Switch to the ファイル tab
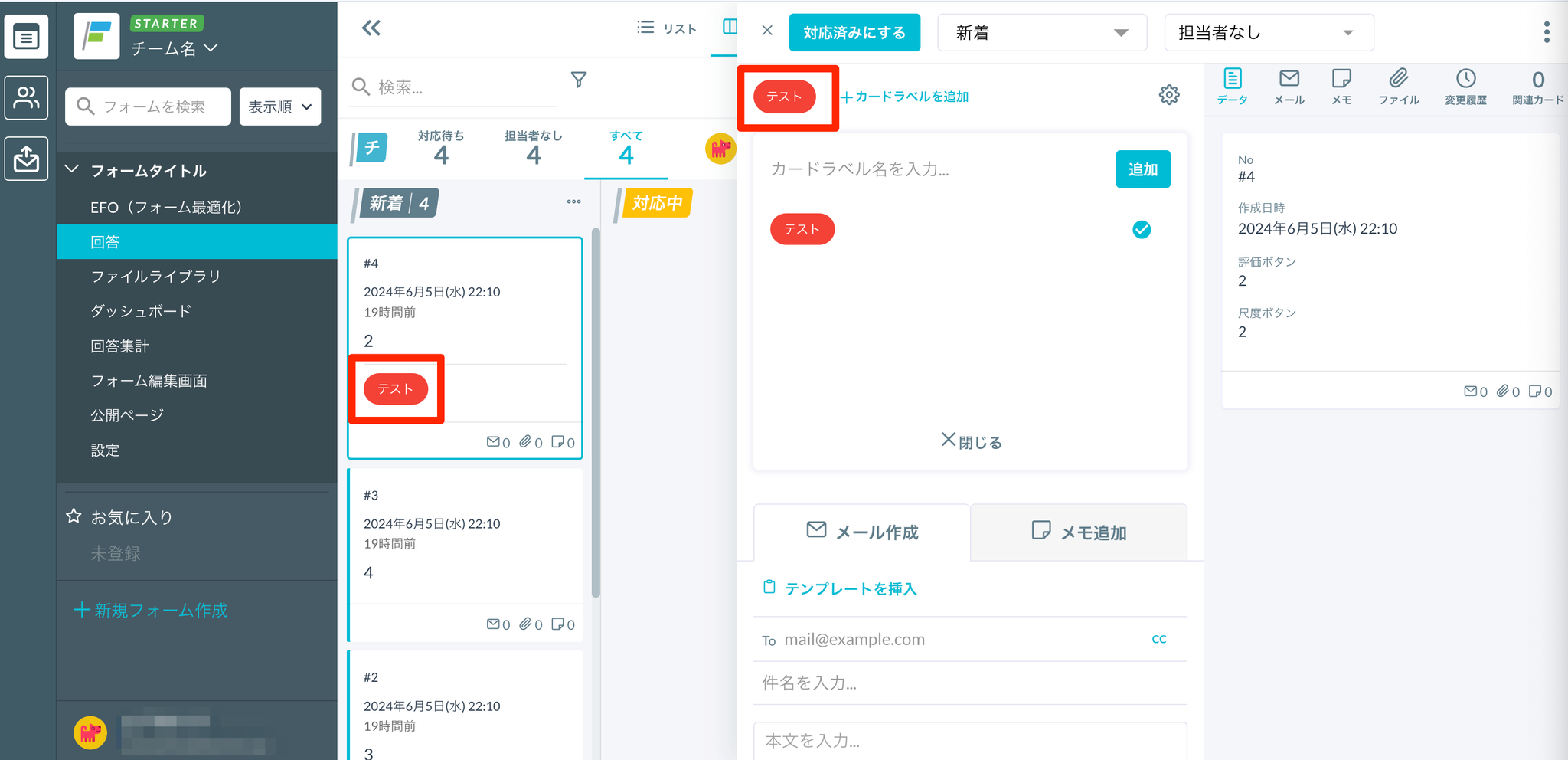Viewport: 1568px width, 760px height. [1399, 87]
